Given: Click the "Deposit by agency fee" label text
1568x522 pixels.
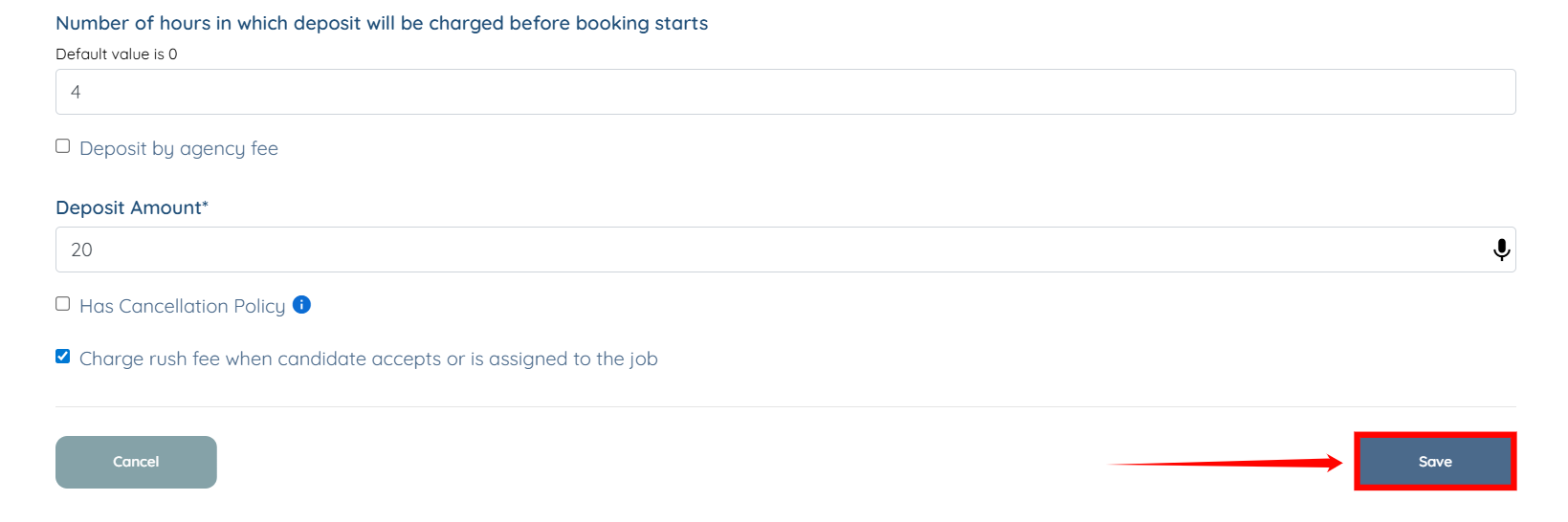Looking at the screenshot, I should (179, 148).
